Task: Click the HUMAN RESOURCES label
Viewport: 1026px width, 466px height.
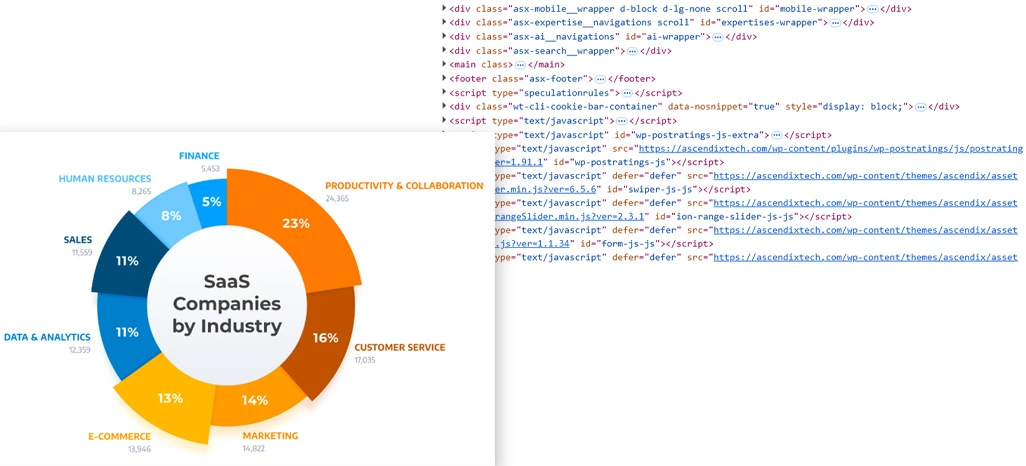Action: point(105,179)
